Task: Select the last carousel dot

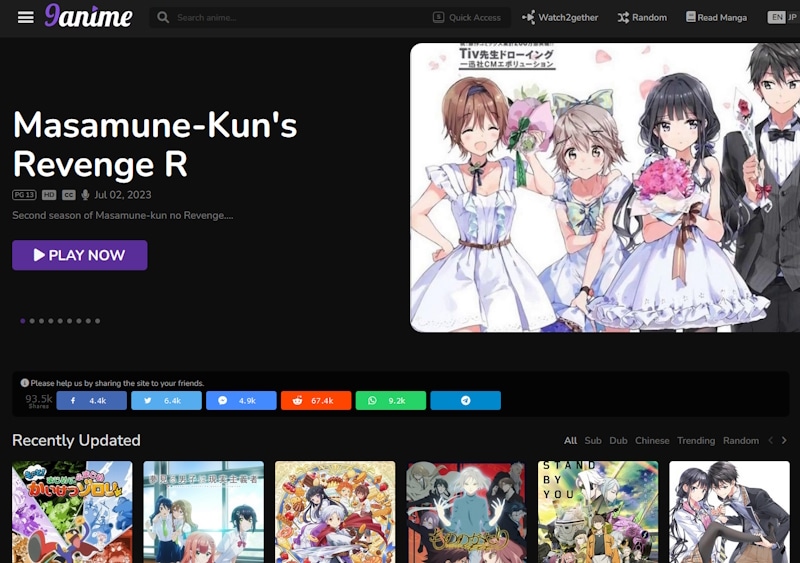Action: click(x=97, y=321)
